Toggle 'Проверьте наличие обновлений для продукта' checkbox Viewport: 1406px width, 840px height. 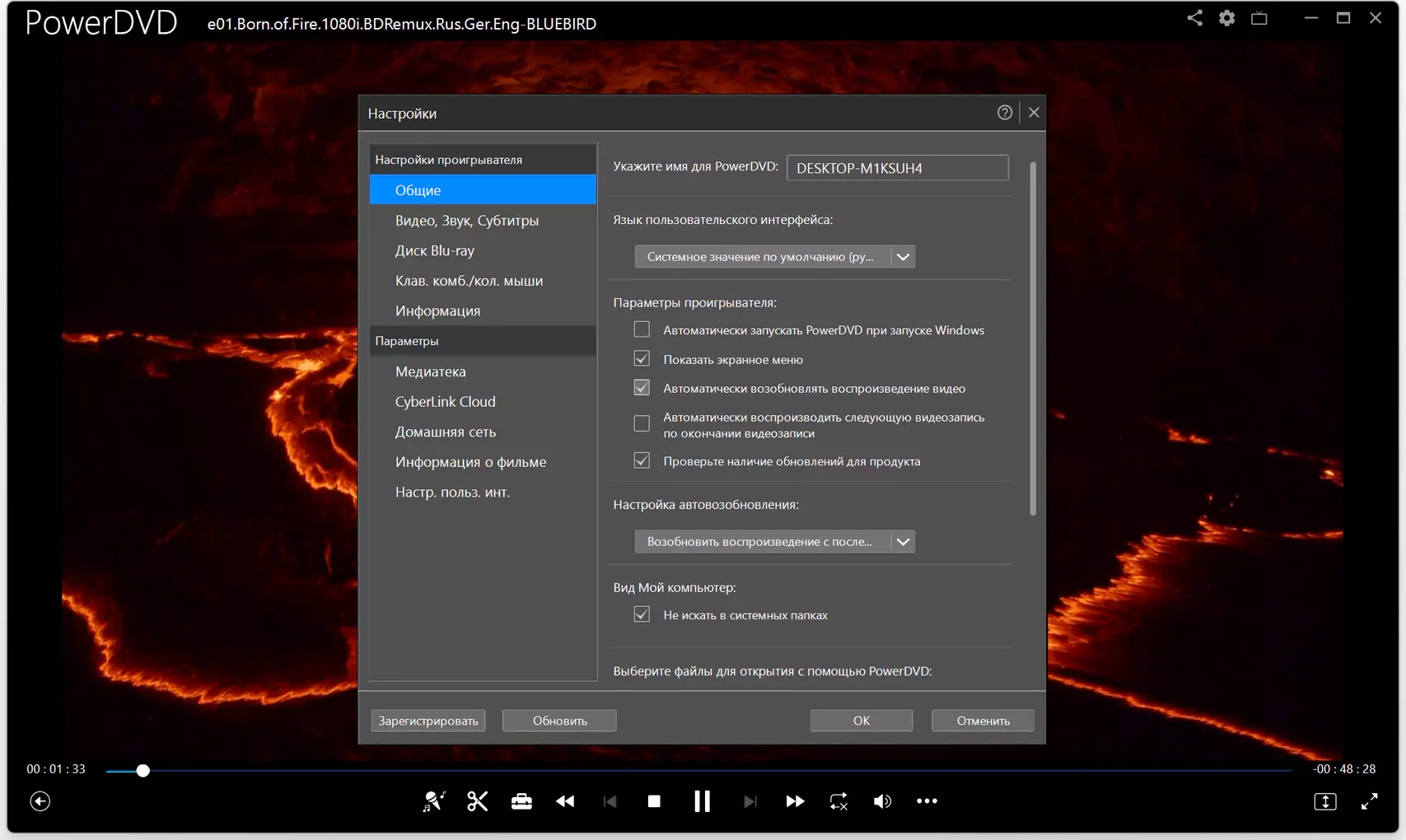642,461
